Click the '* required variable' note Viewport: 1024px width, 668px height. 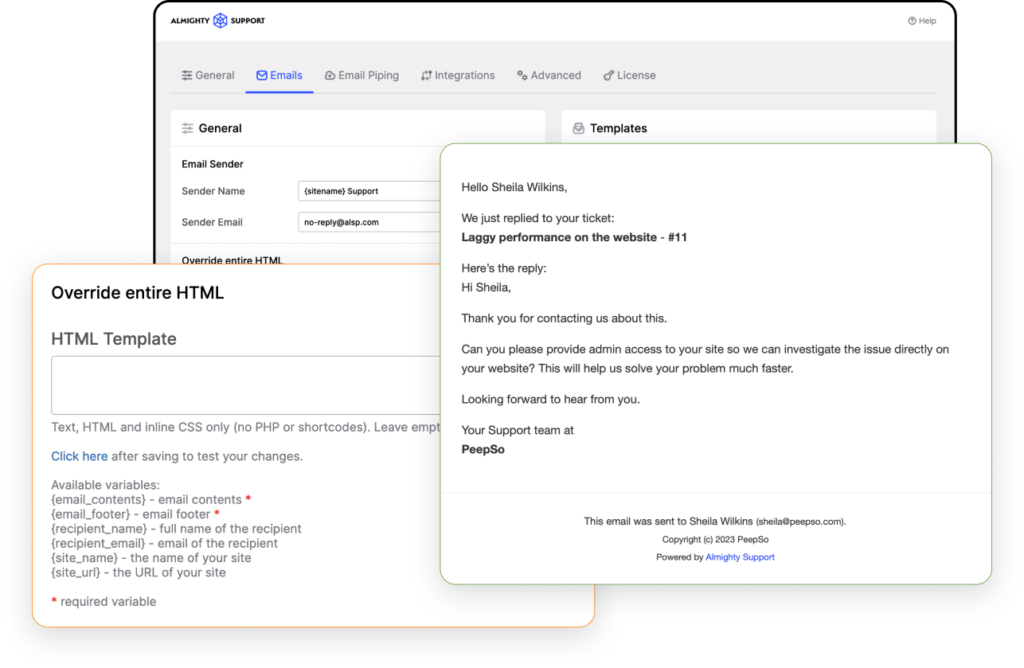pos(104,601)
